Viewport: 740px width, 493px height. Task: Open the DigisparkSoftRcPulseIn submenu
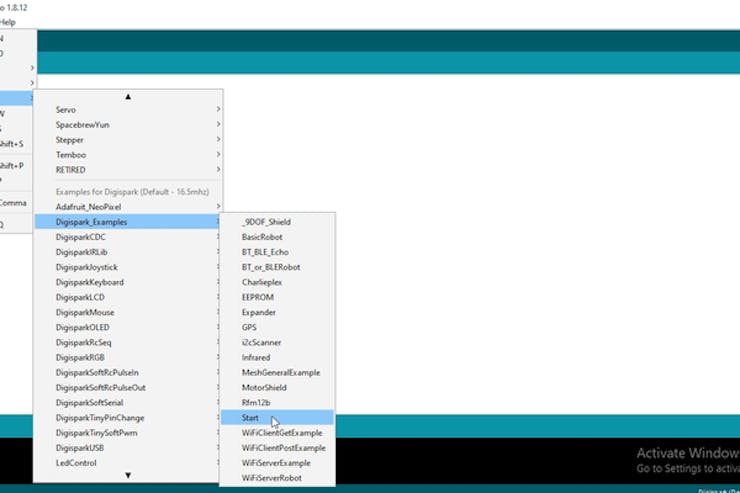(x=128, y=373)
